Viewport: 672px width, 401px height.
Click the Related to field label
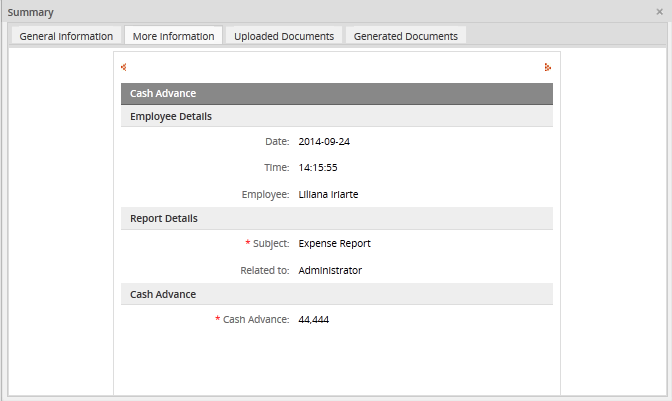[264, 270]
